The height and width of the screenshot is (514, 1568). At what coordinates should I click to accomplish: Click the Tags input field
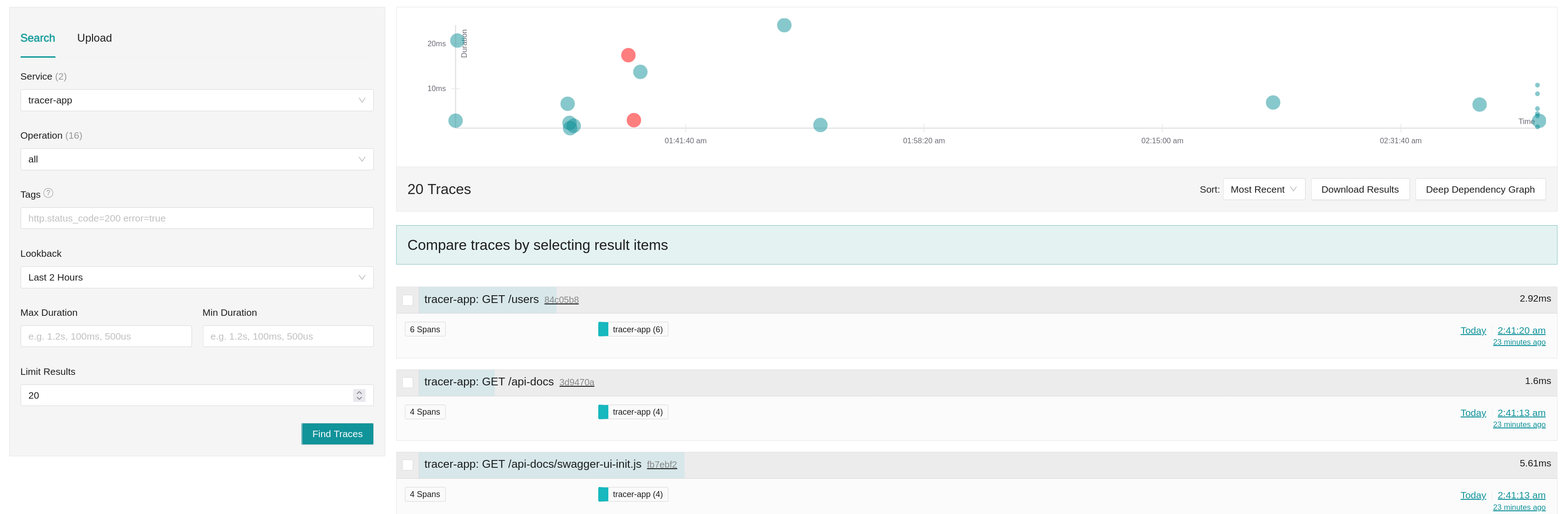[197, 218]
